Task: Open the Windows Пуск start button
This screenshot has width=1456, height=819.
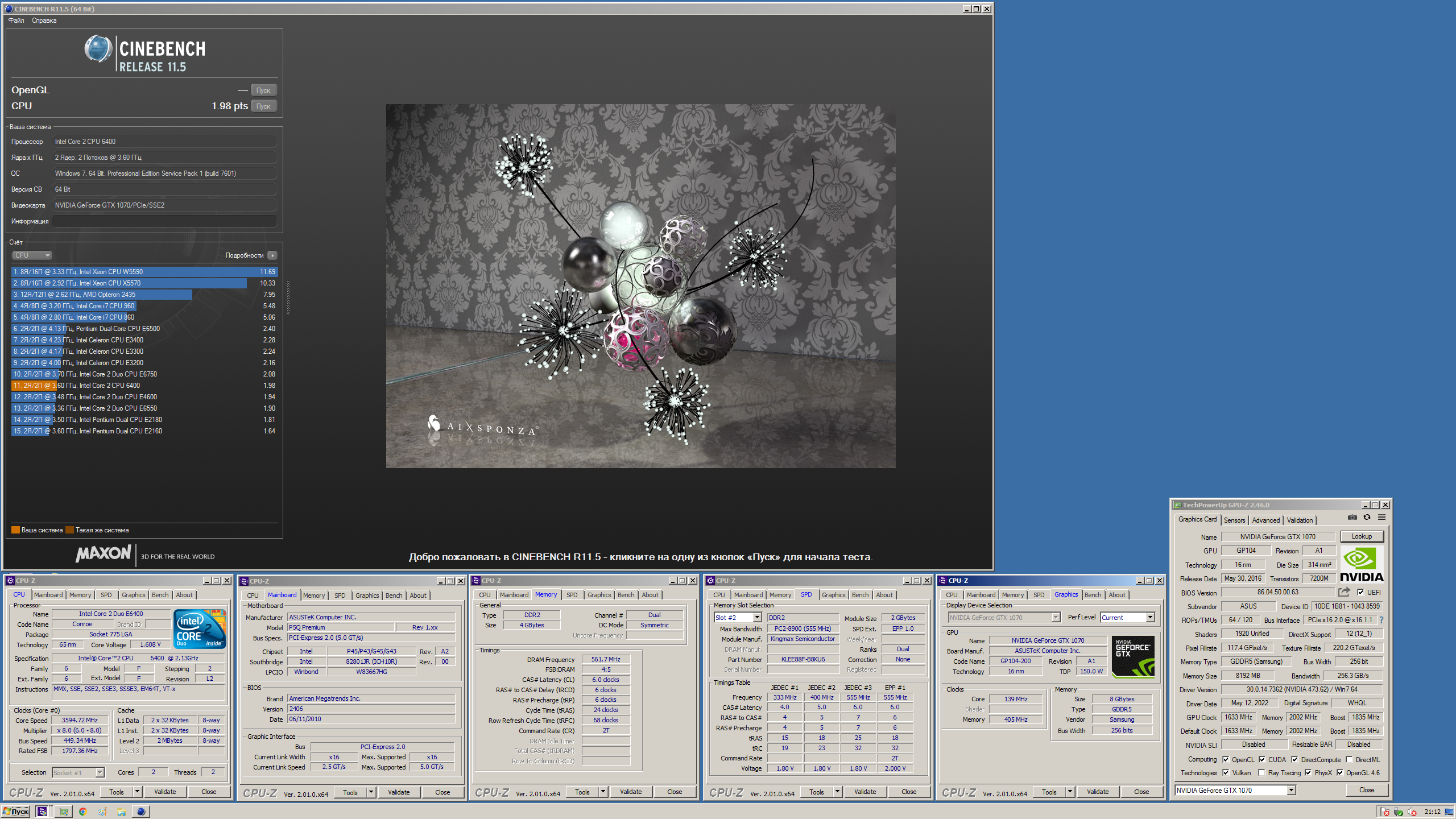Action: pos(16,812)
